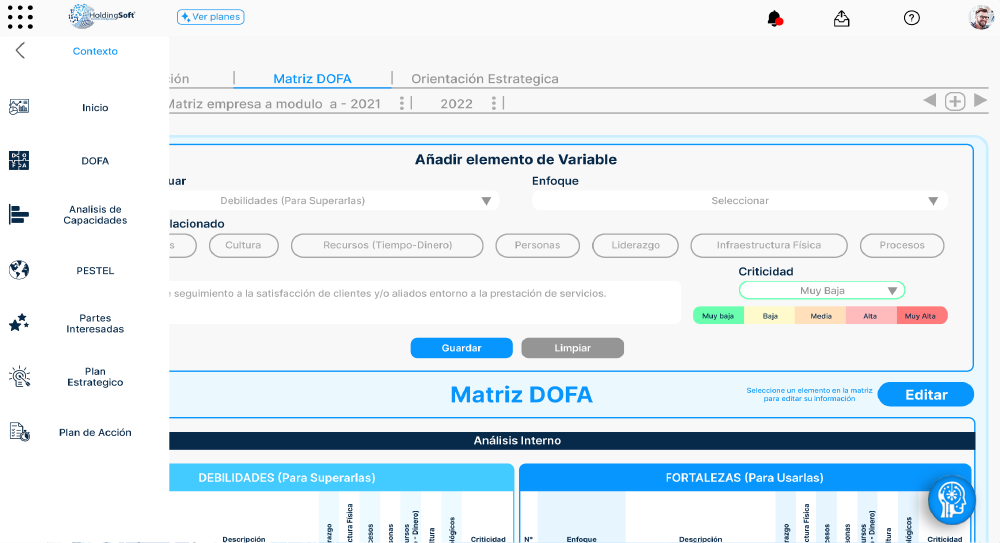
Task: Open the notifications bell
Action: tap(775, 19)
